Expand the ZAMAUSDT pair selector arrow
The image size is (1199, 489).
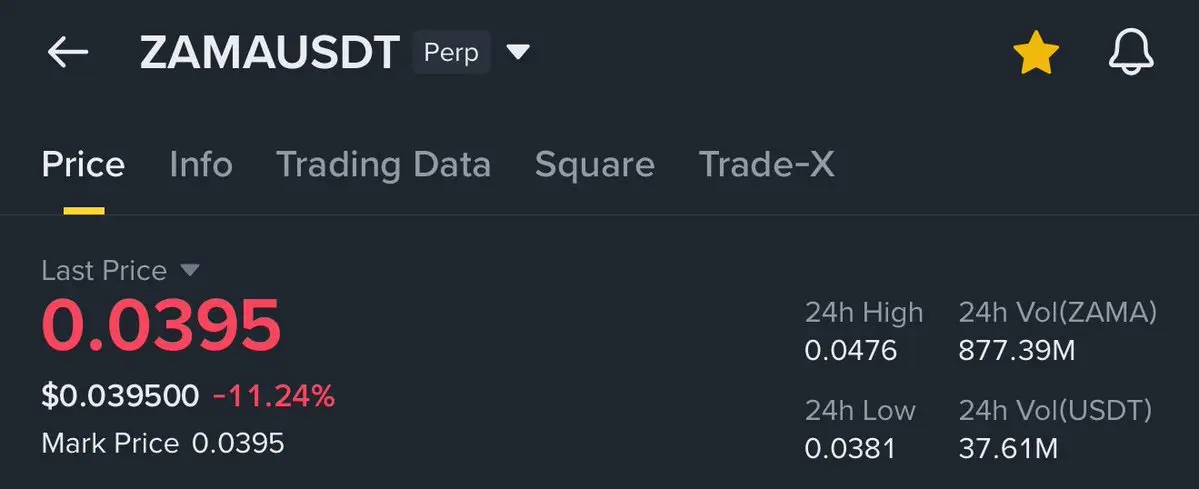[517, 52]
